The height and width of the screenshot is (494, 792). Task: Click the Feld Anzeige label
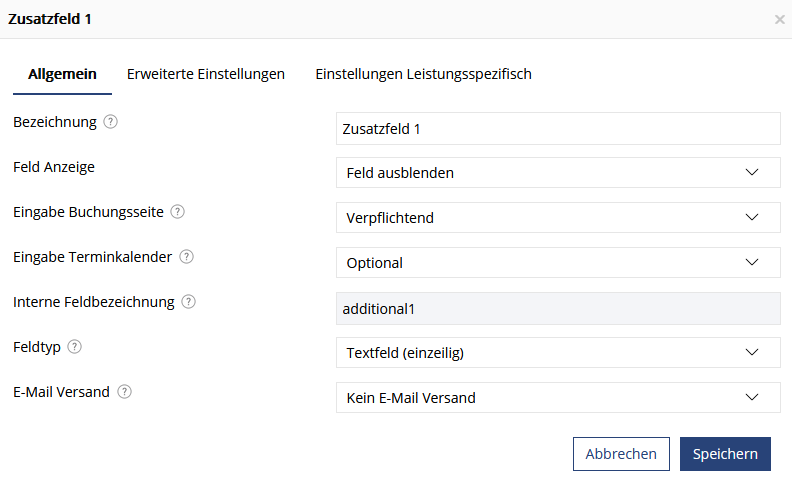[54, 167]
